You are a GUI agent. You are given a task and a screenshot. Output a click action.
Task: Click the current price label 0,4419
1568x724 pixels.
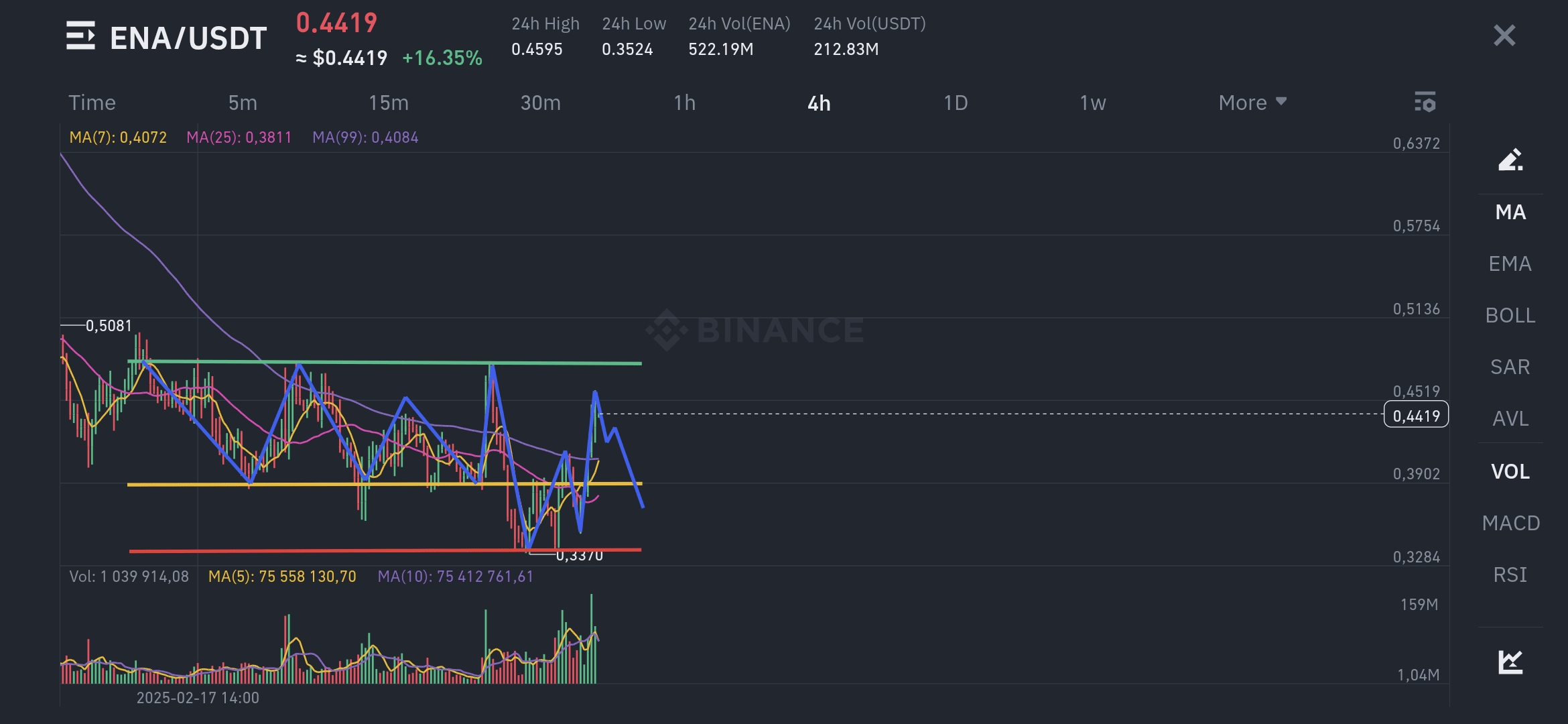pyautogui.click(x=1416, y=416)
